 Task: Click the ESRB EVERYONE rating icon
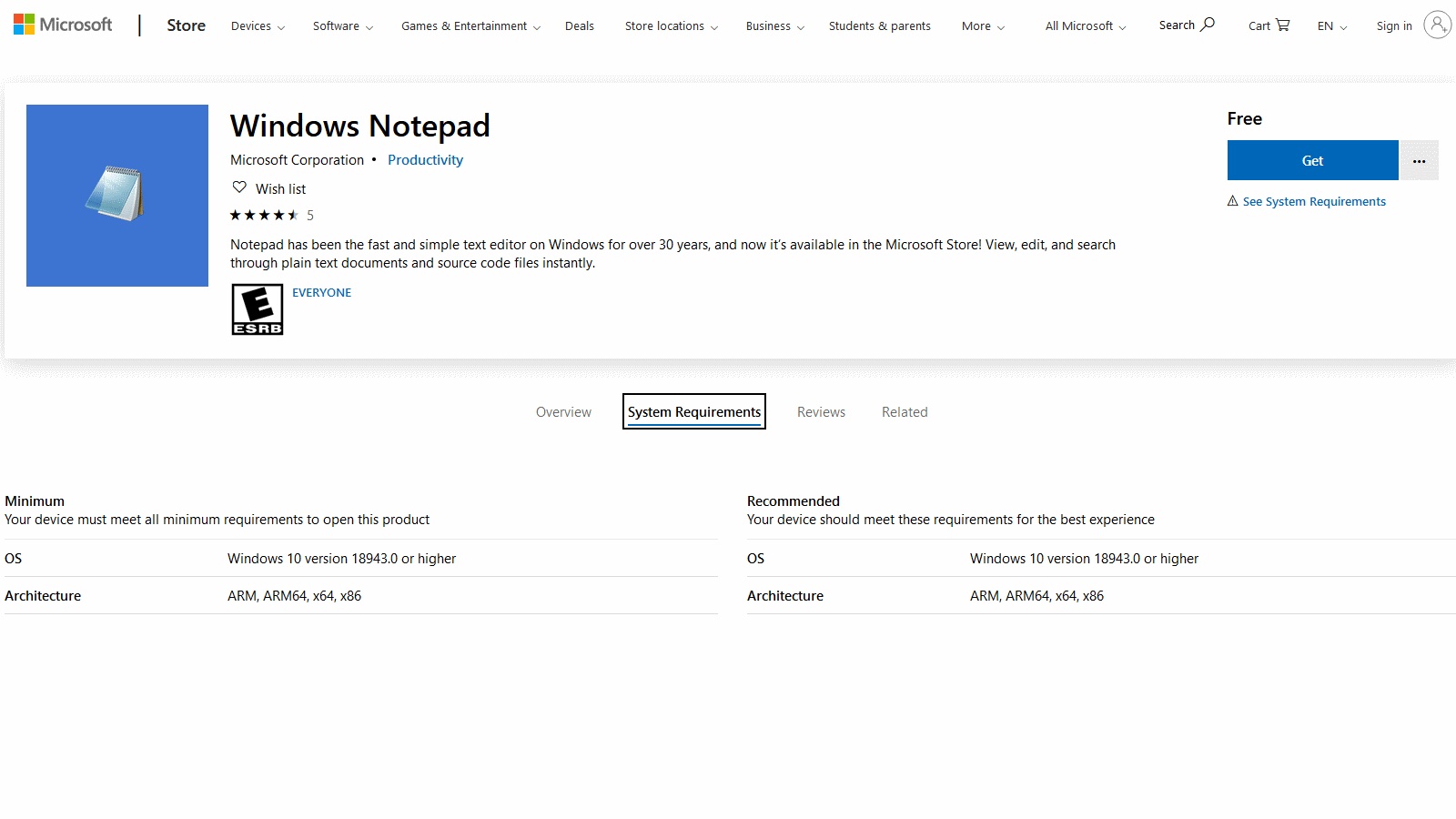click(258, 308)
